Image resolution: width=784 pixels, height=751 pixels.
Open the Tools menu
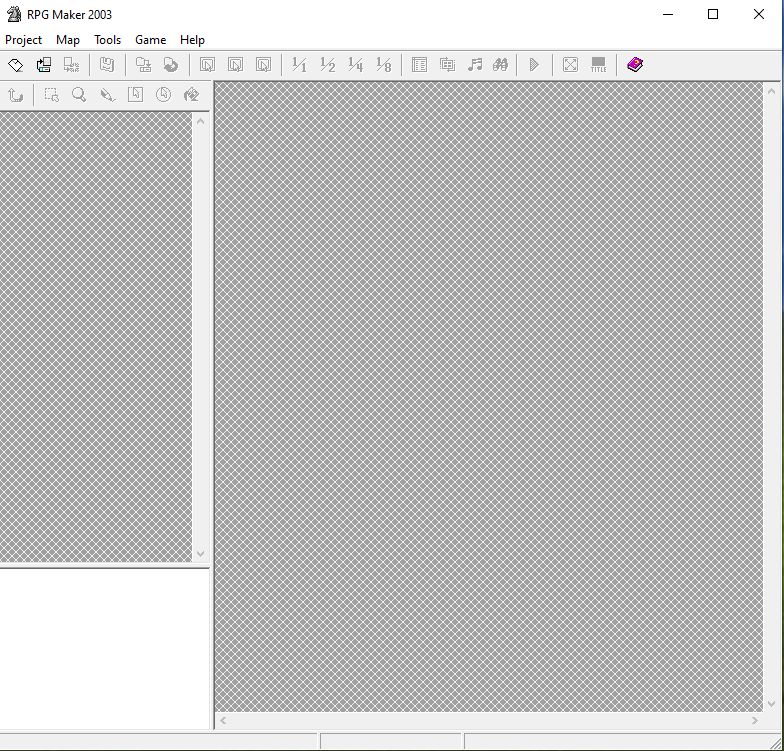[107, 40]
